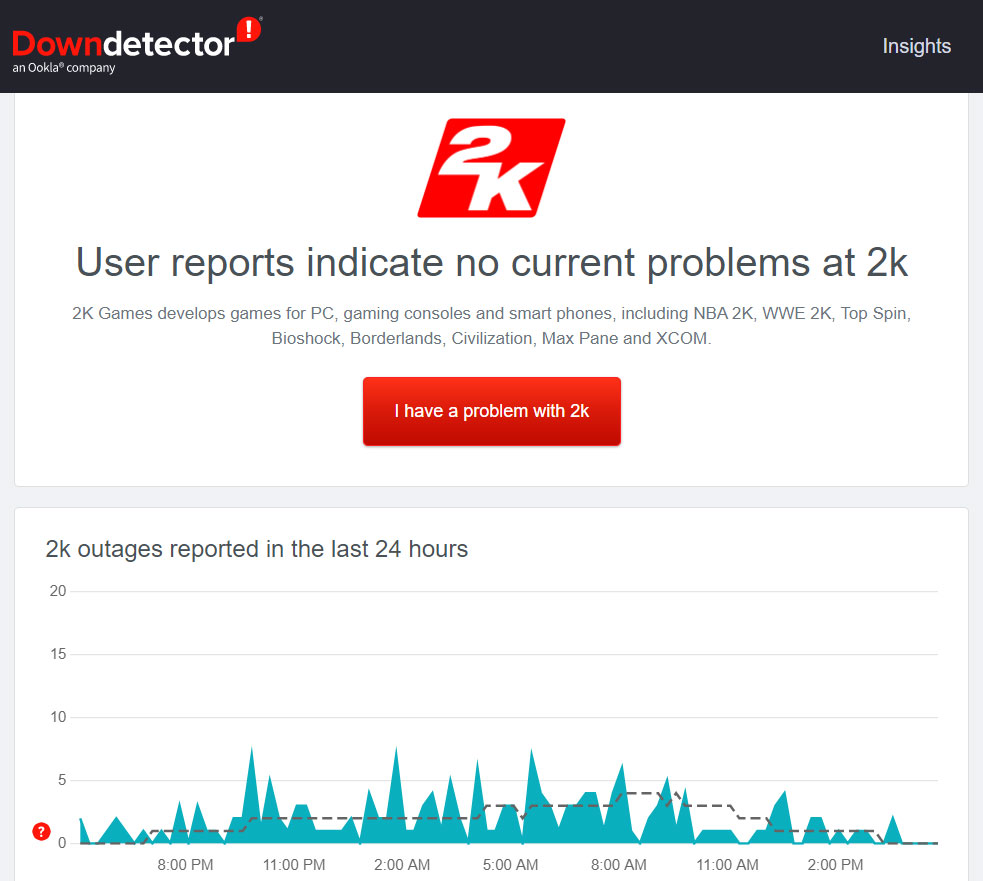
Task: Click the 2:00 PM axis label
Action: coord(835,865)
